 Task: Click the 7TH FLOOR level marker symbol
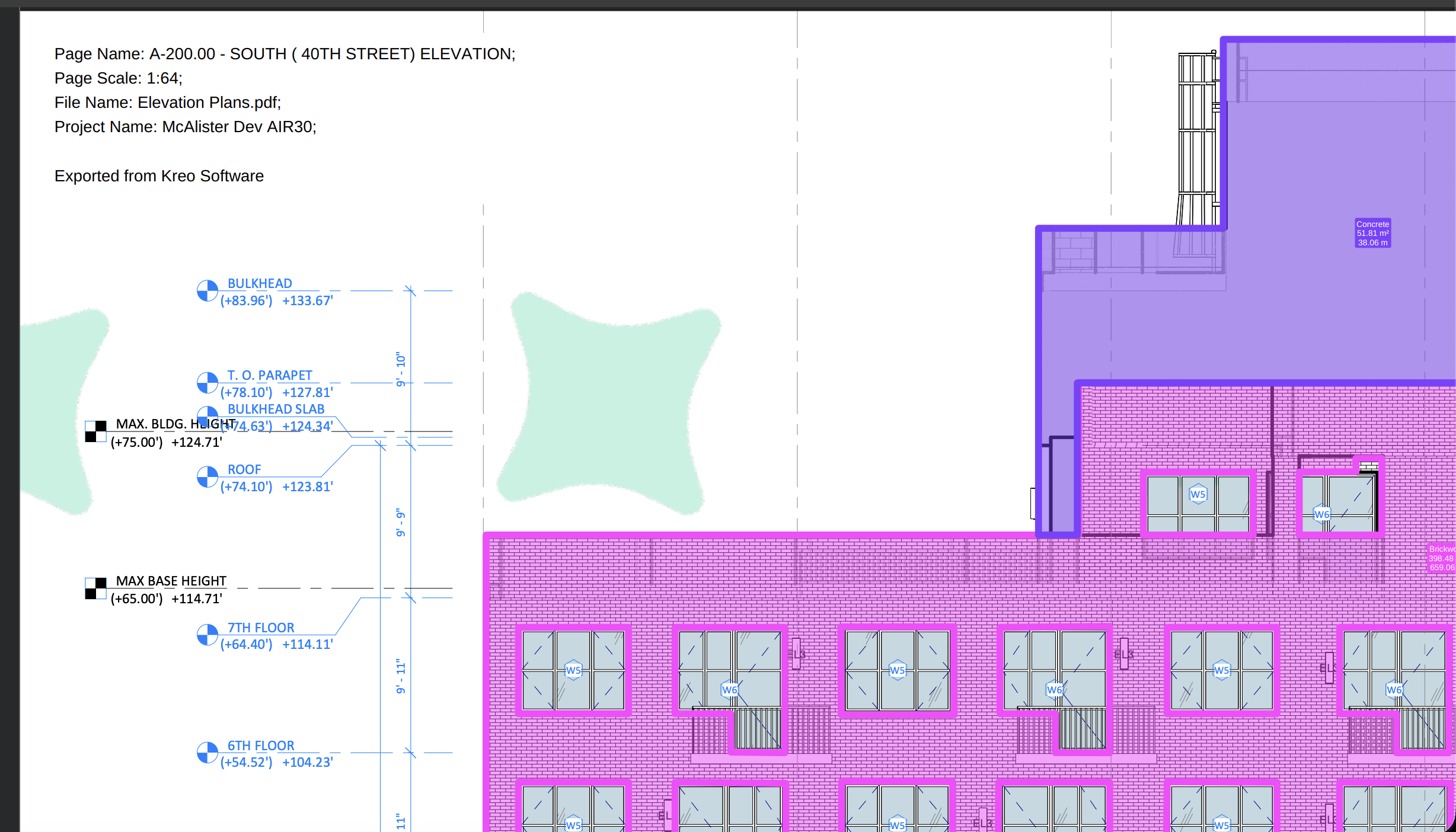point(207,635)
